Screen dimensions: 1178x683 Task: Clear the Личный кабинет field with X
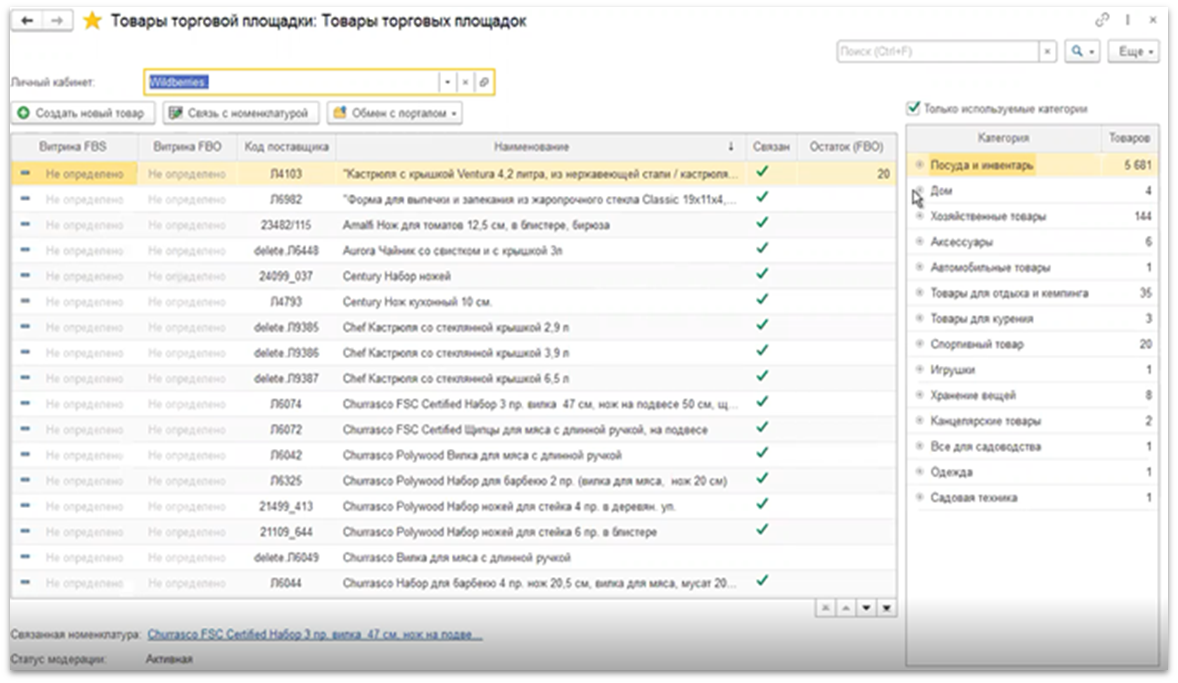pos(465,82)
